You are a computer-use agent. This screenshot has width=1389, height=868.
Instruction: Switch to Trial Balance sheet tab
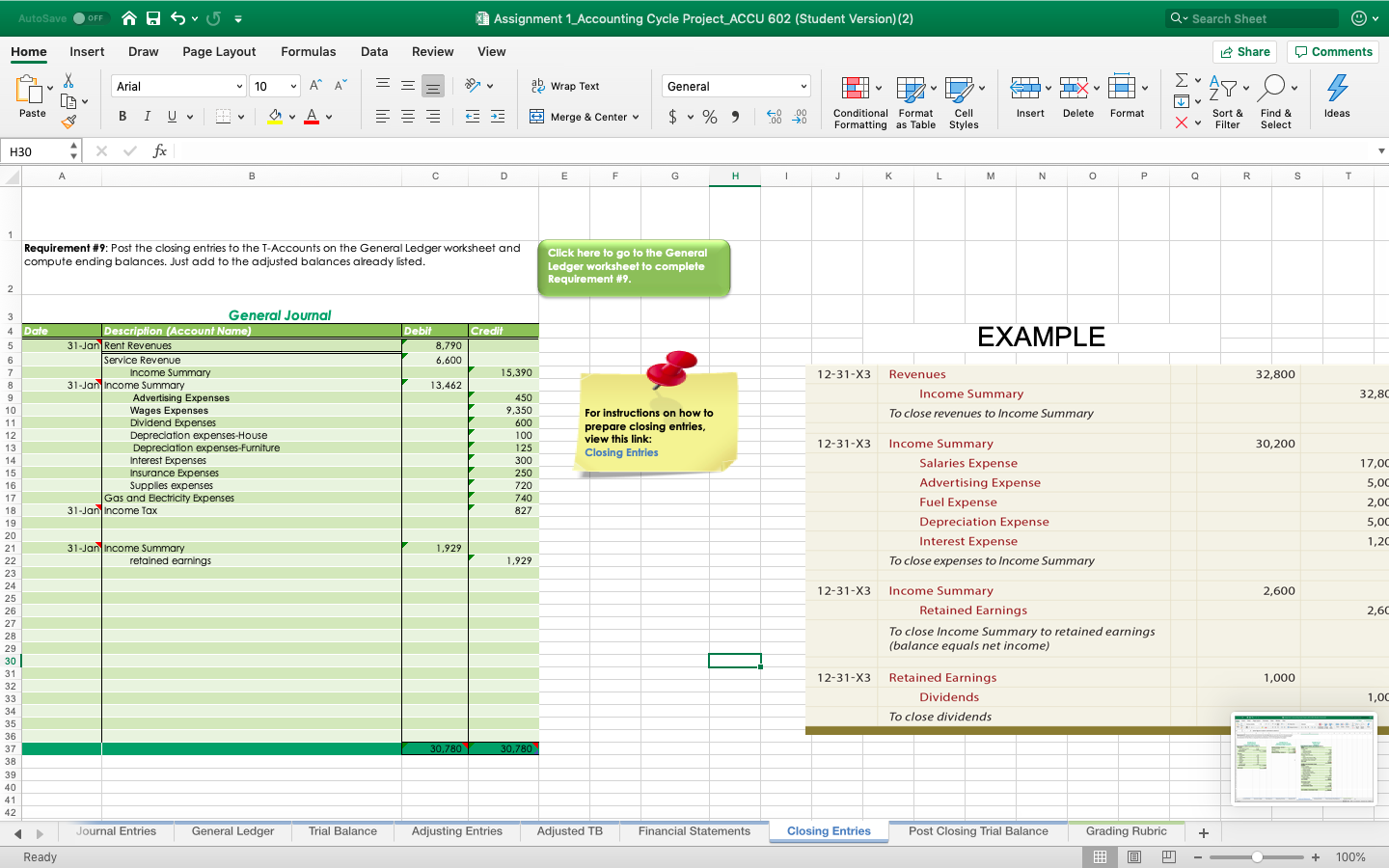tap(342, 831)
